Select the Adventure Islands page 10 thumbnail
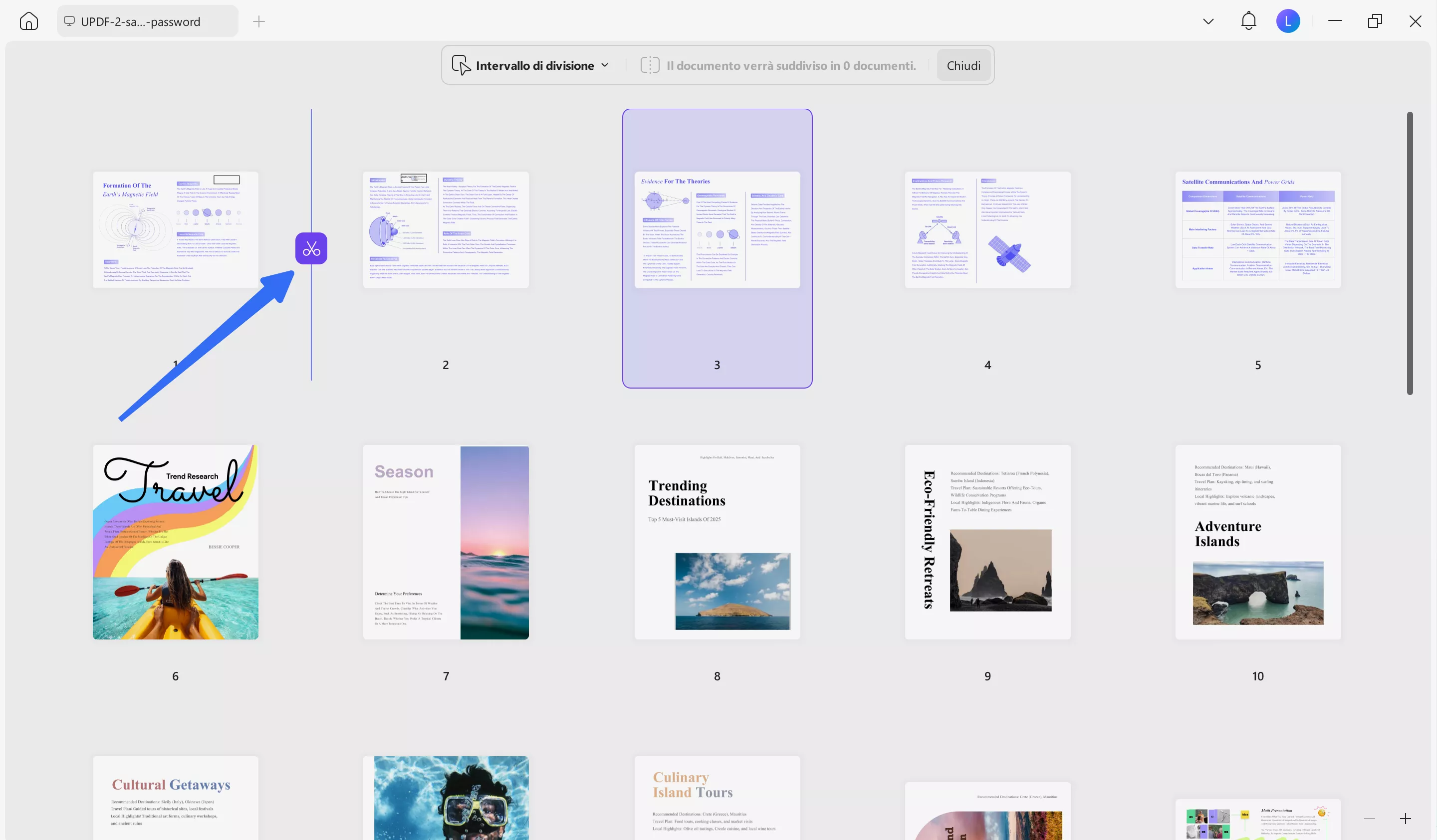The height and width of the screenshot is (840, 1437). 1257,542
